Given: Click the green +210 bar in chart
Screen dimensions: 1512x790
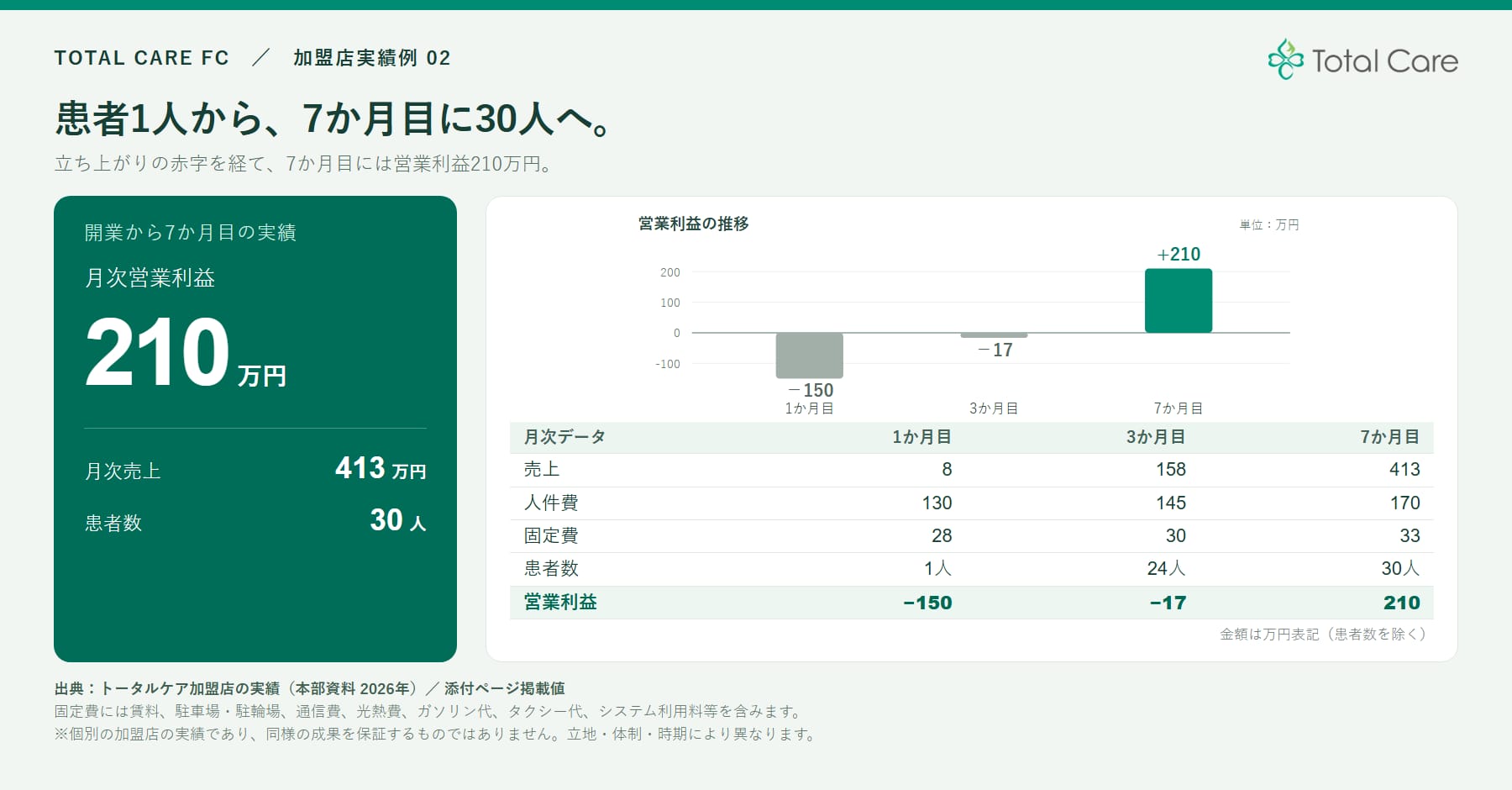Looking at the screenshot, I should 1179,301.
